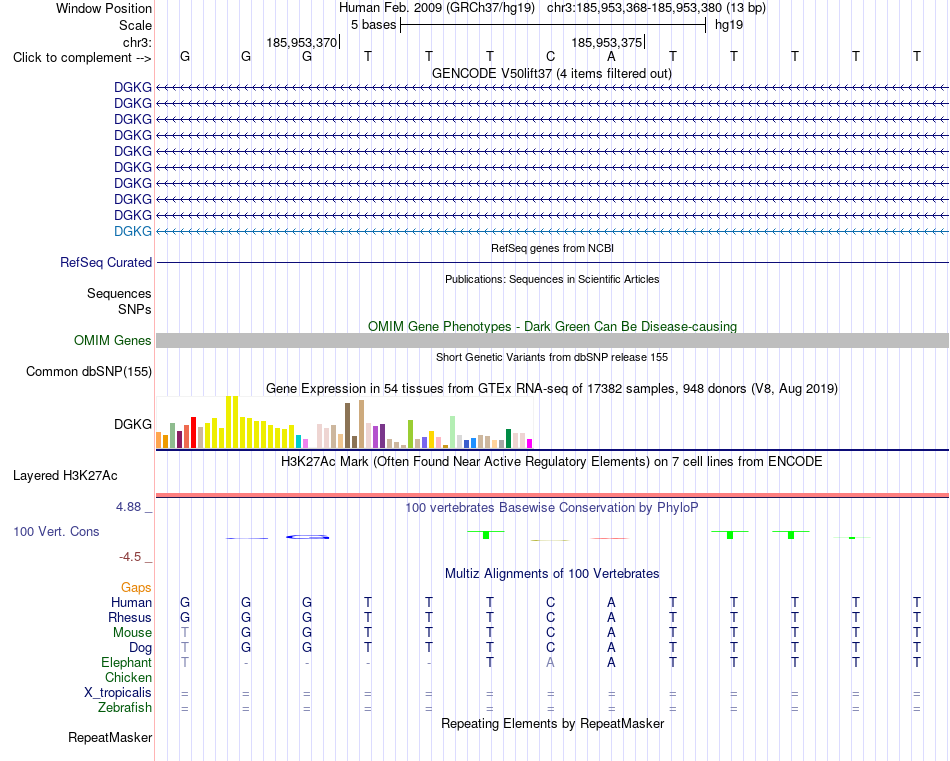The width and height of the screenshot is (950, 761).
Task: Click the Chicken species label
Action: (x=128, y=677)
